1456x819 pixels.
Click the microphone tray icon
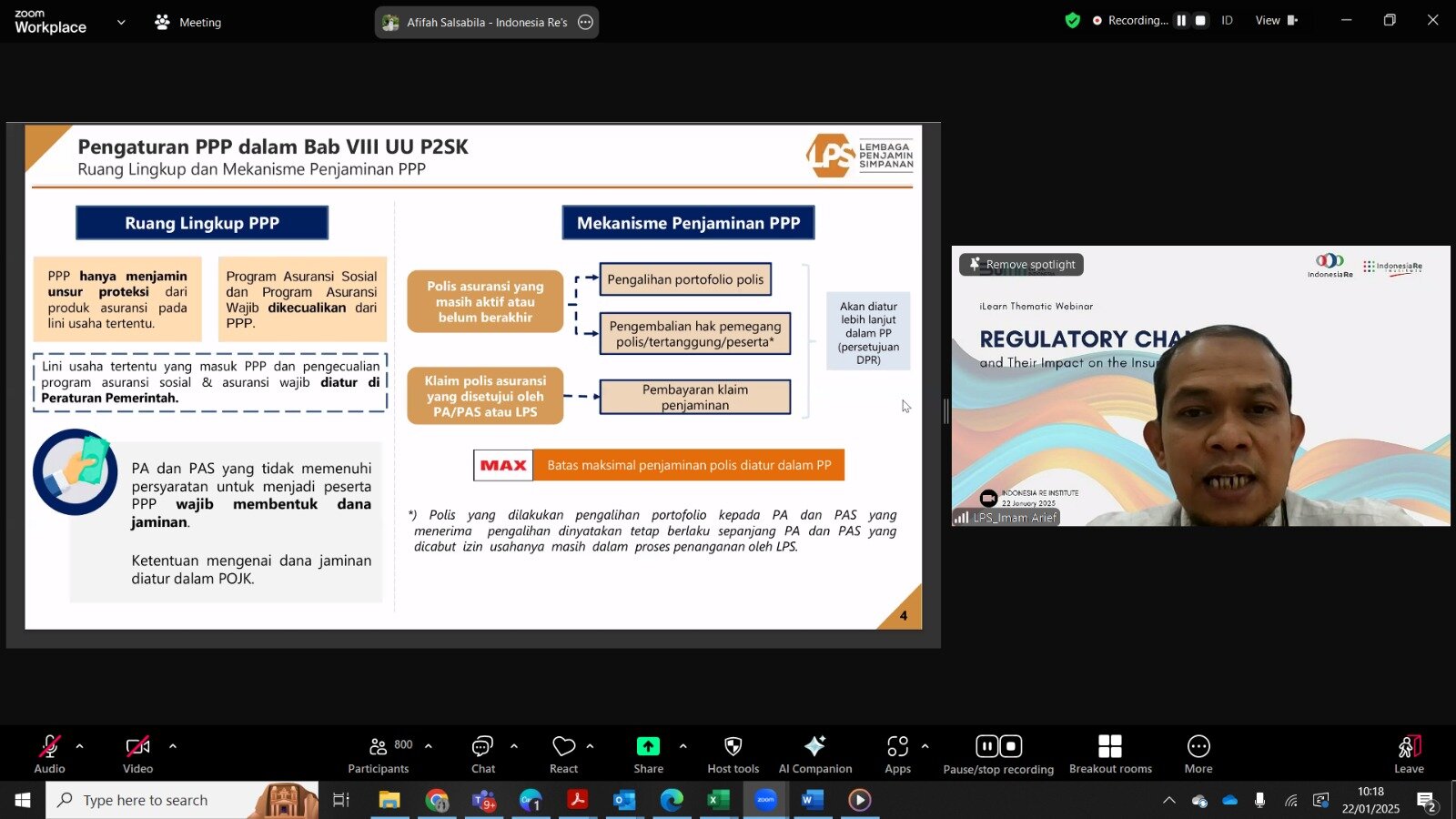point(1259,801)
